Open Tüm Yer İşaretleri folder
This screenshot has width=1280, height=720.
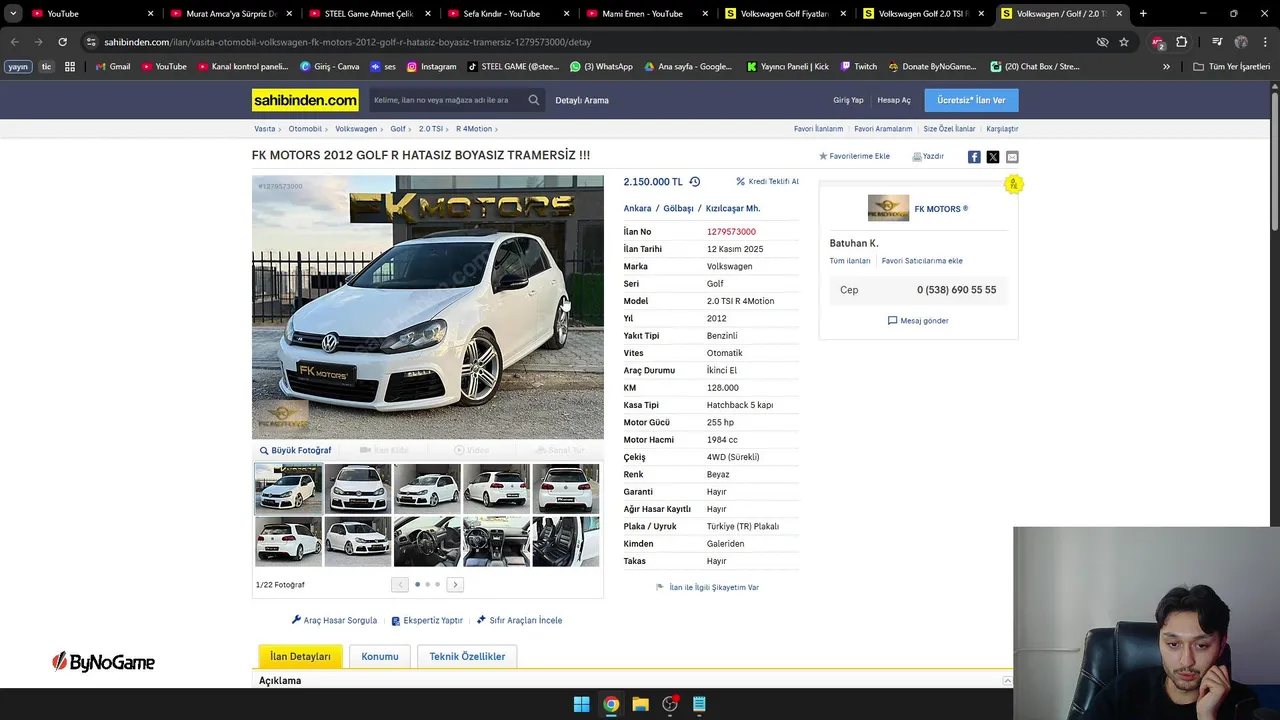[x=1232, y=67]
